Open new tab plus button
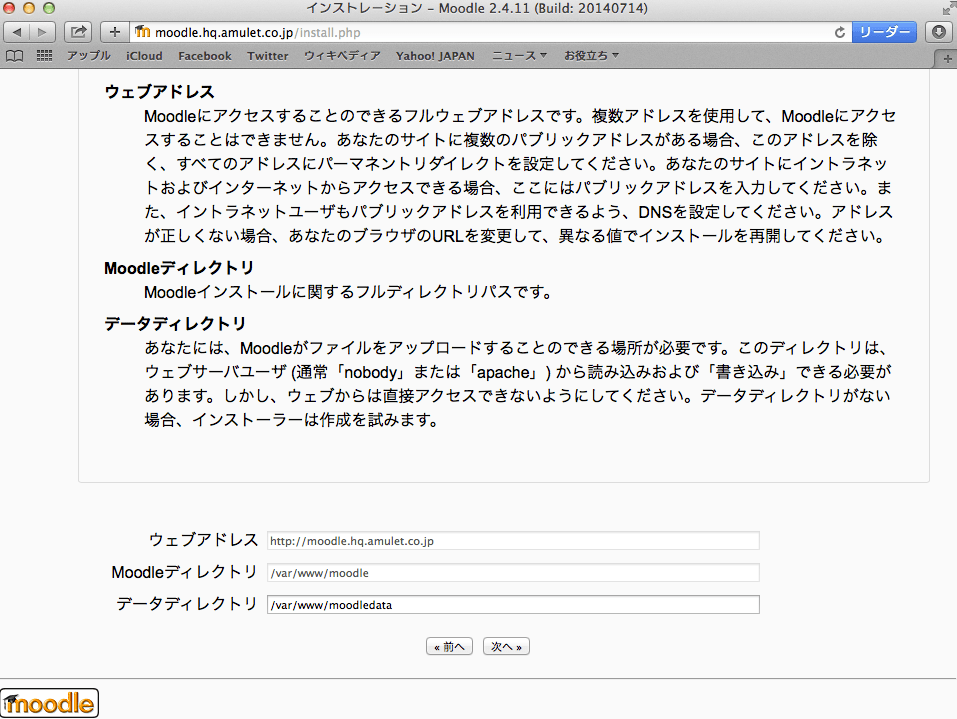Screen dimensions: 957x719 (947, 59)
